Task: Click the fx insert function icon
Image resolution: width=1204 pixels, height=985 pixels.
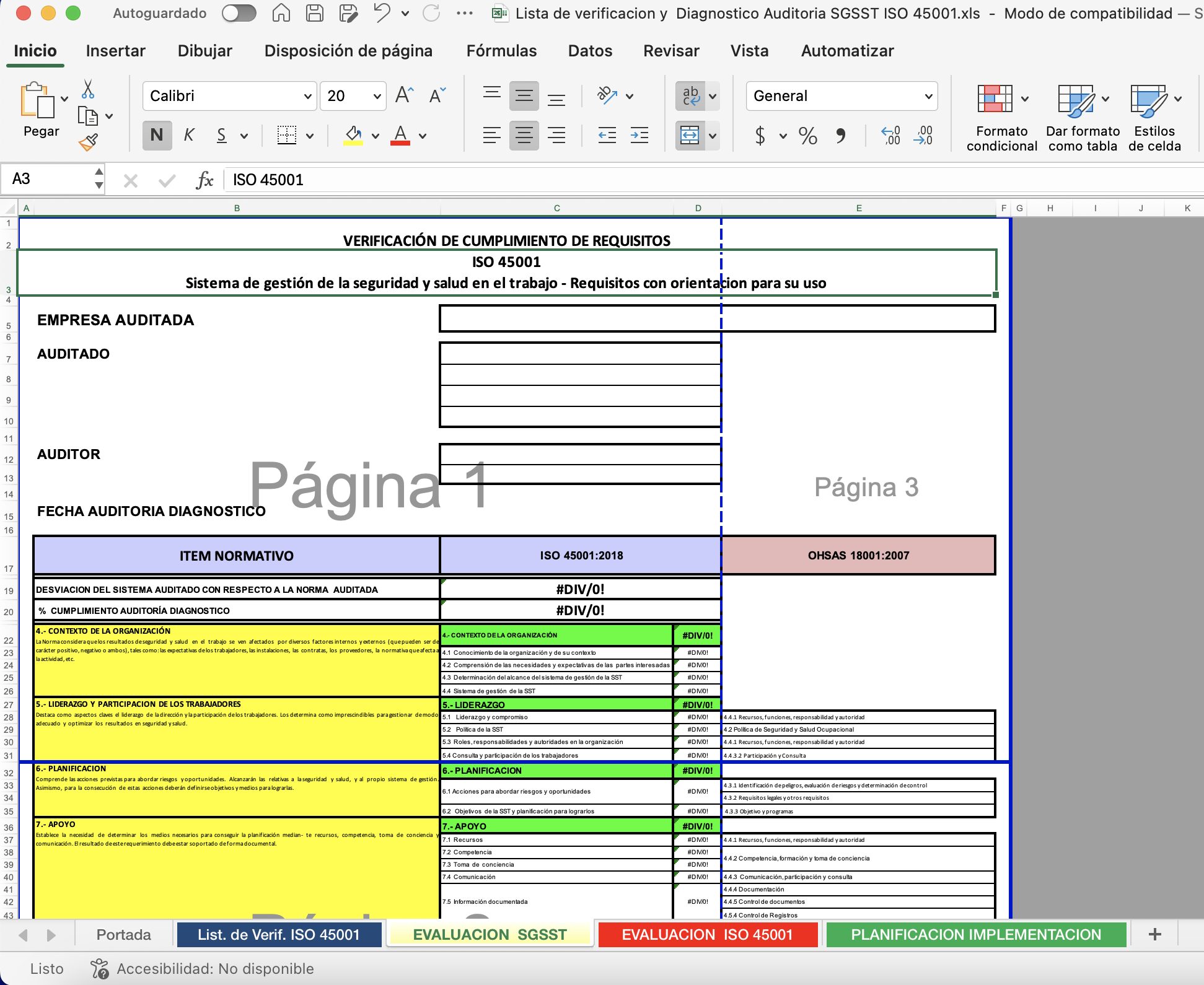Action: pyautogui.click(x=204, y=180)
